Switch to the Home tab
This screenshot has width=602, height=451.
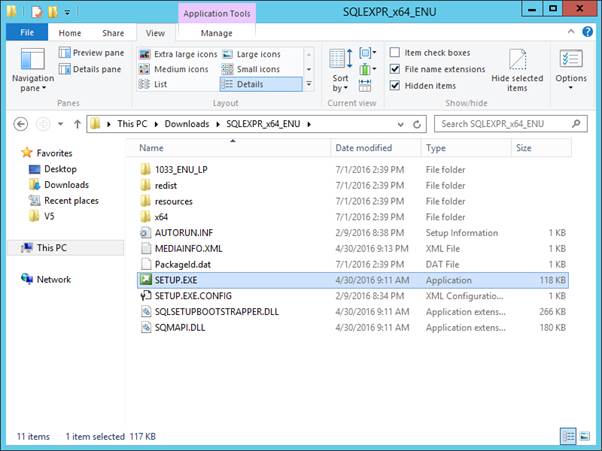[70, 33]
